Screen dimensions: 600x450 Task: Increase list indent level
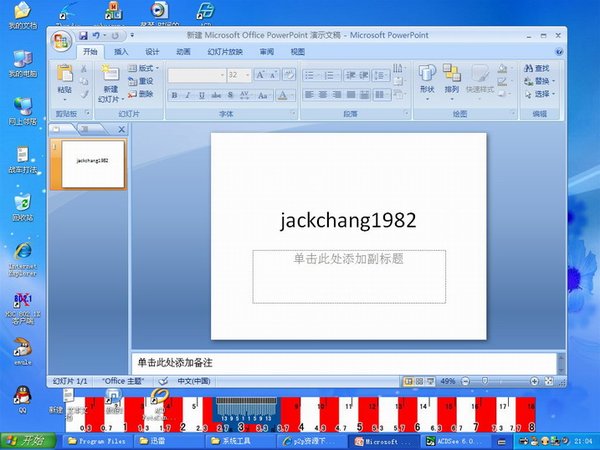click(364, 75)
